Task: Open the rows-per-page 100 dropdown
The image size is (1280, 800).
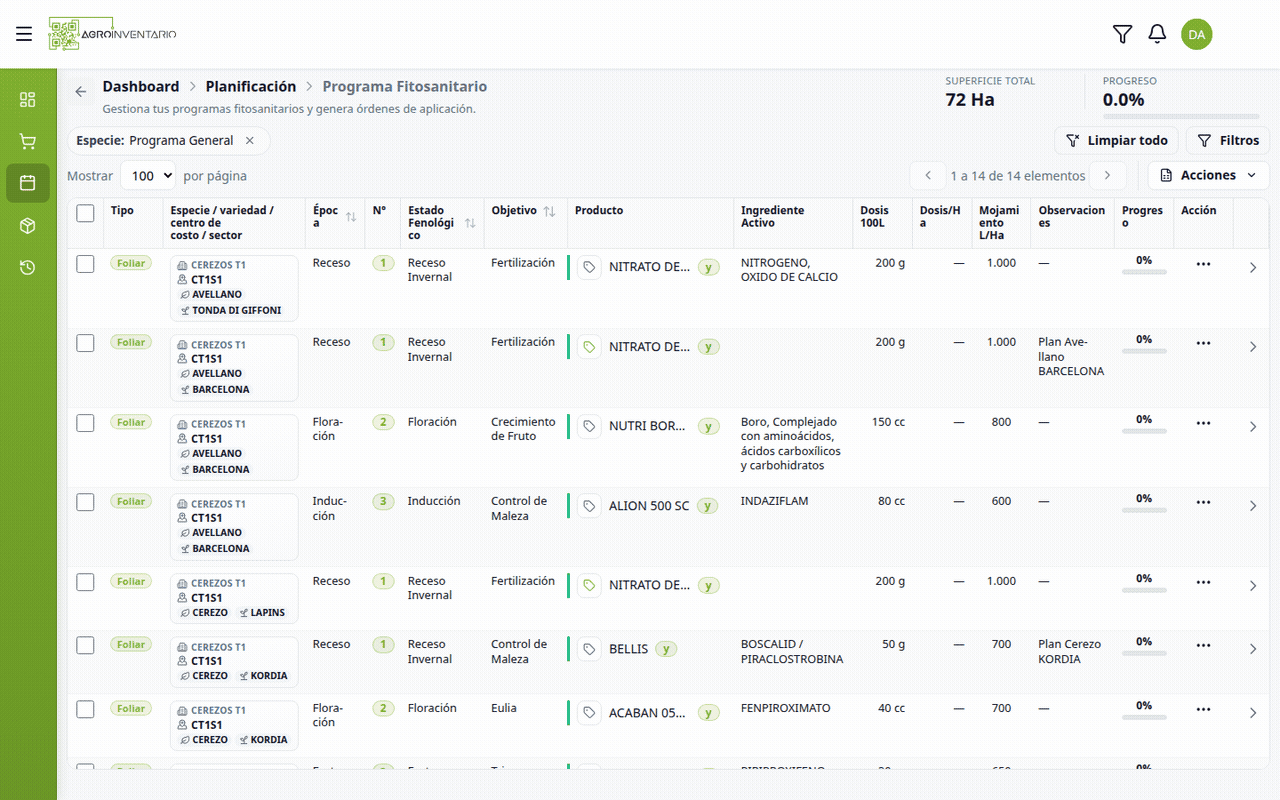Action: [148, 175]
